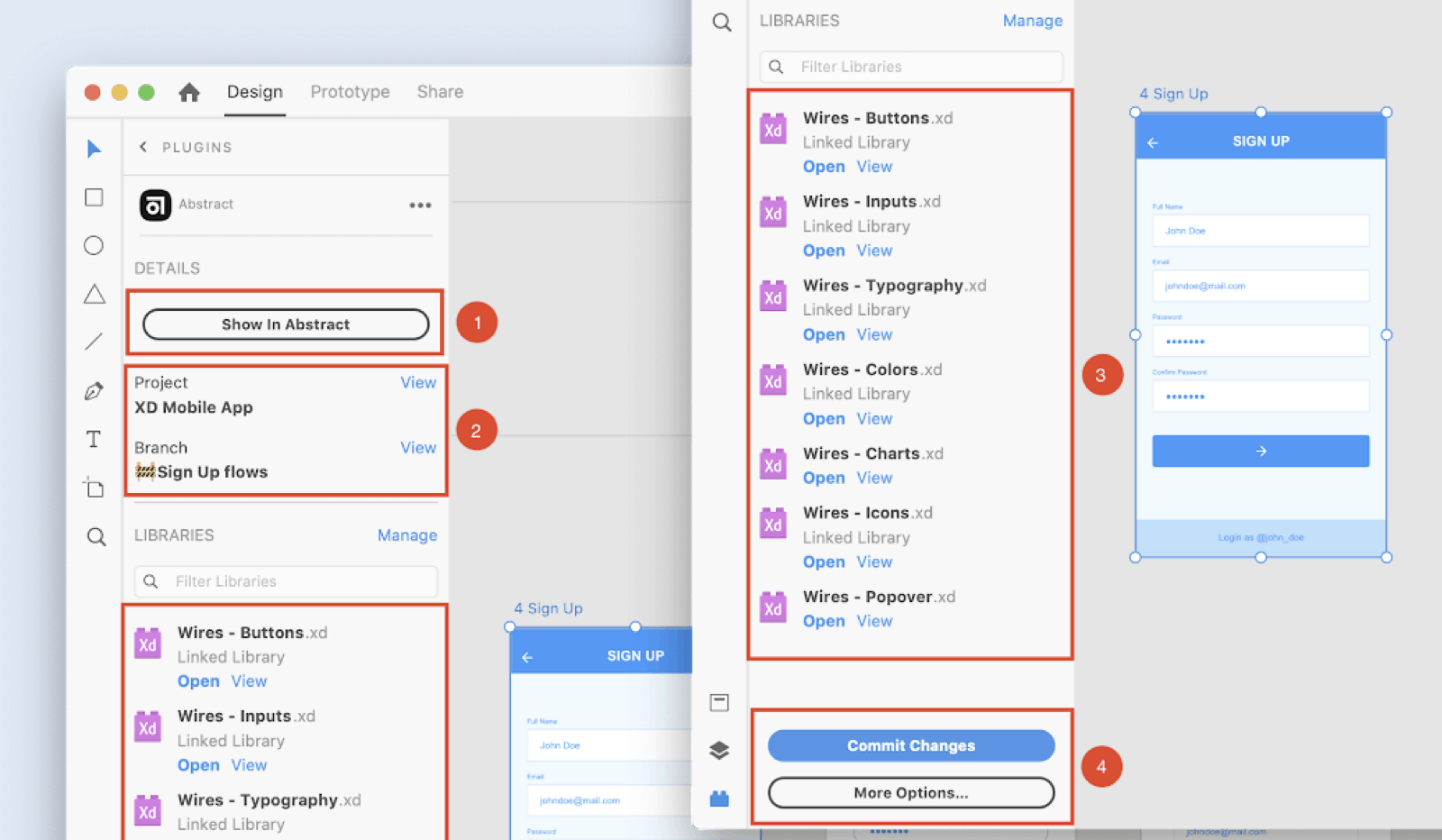Image resolution: width=1442 pixels, height=840 pixels.
Task: Focus Filter Libraries field in the enlarged callout
Action: 911,67
